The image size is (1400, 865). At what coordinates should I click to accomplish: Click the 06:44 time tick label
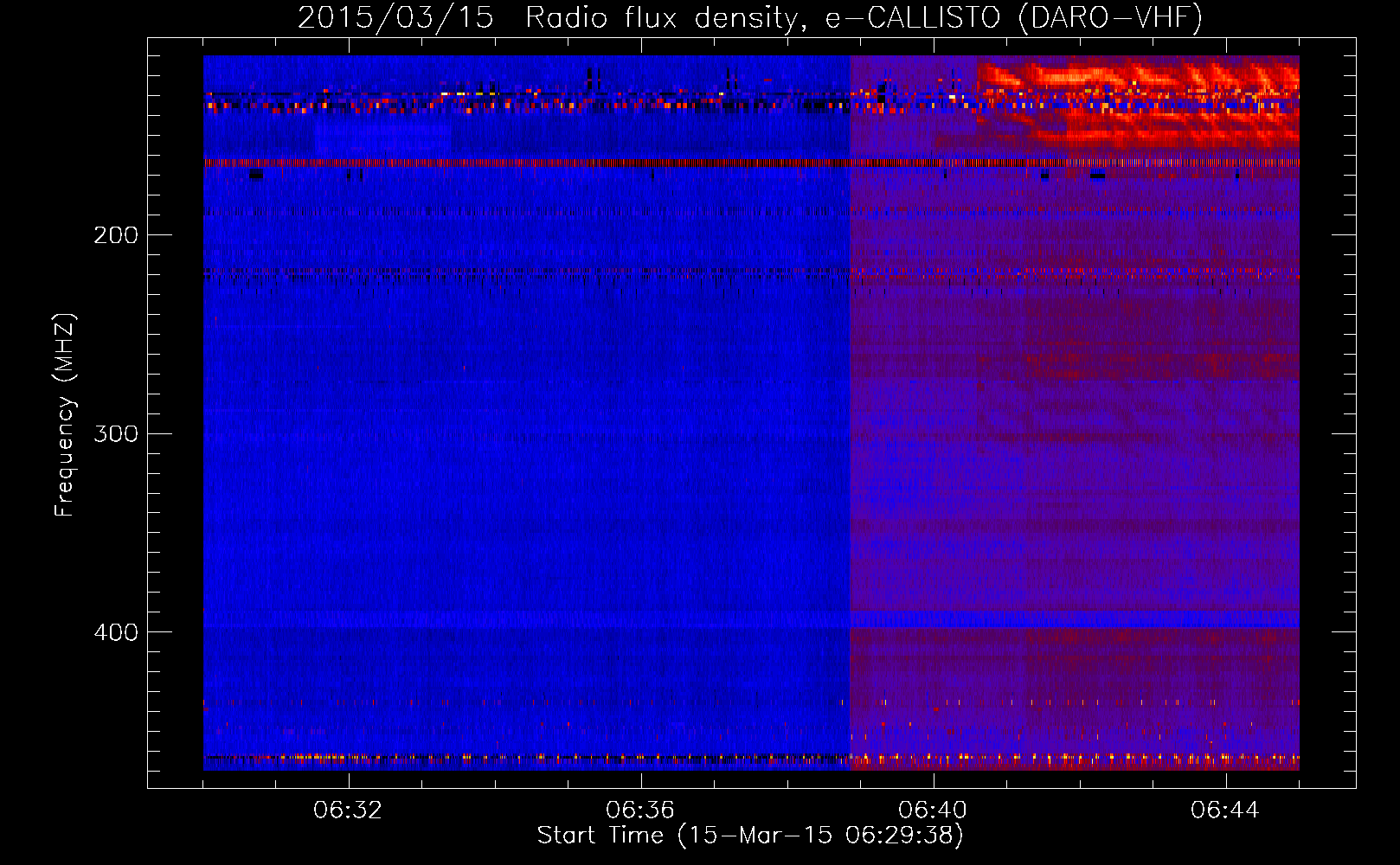1225,811
